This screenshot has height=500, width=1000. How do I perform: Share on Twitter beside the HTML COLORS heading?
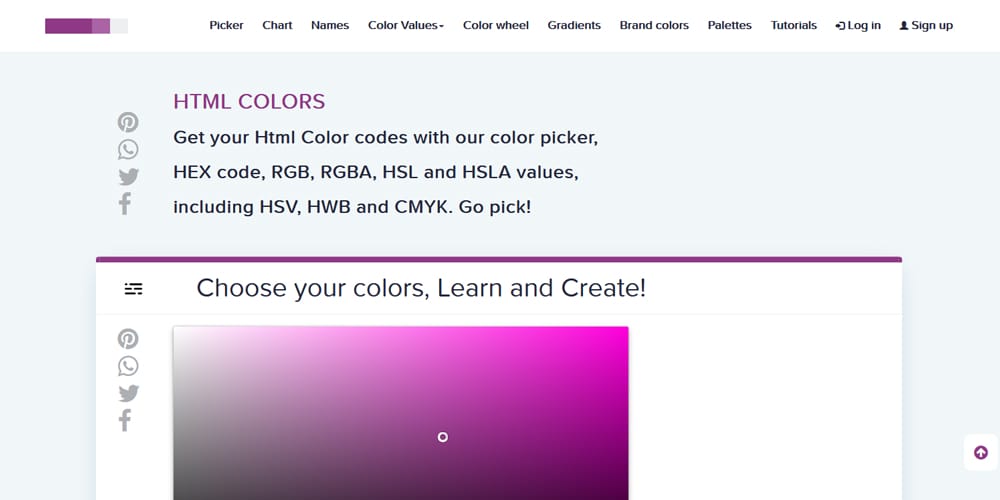(128, 177)
